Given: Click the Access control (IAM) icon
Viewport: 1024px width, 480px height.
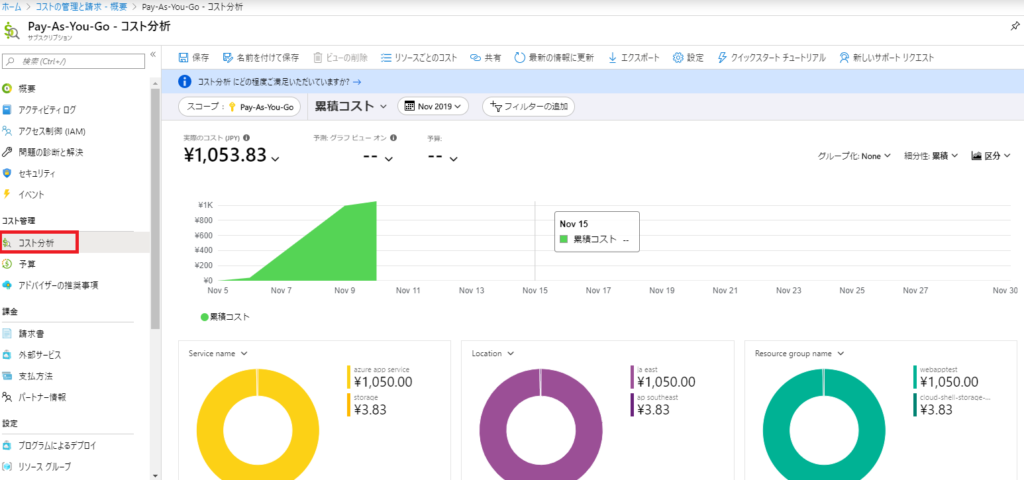Looking at the screenshot, I should point(7,131).
